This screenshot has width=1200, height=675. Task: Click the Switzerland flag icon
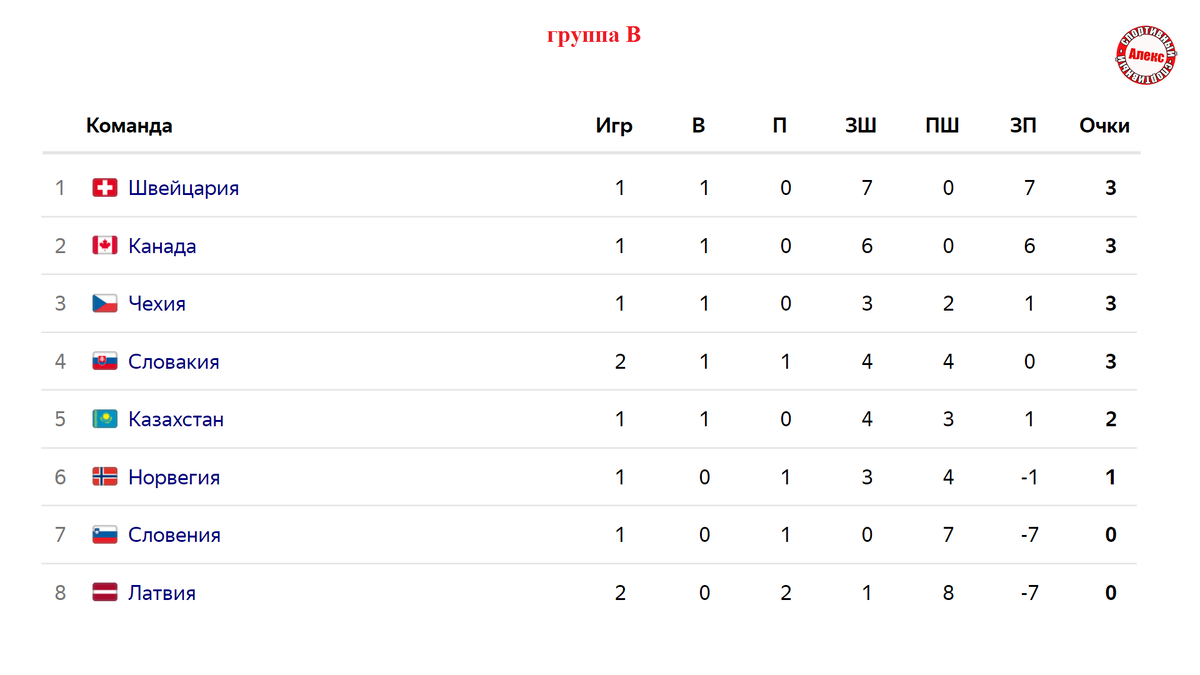click(105, 187)
